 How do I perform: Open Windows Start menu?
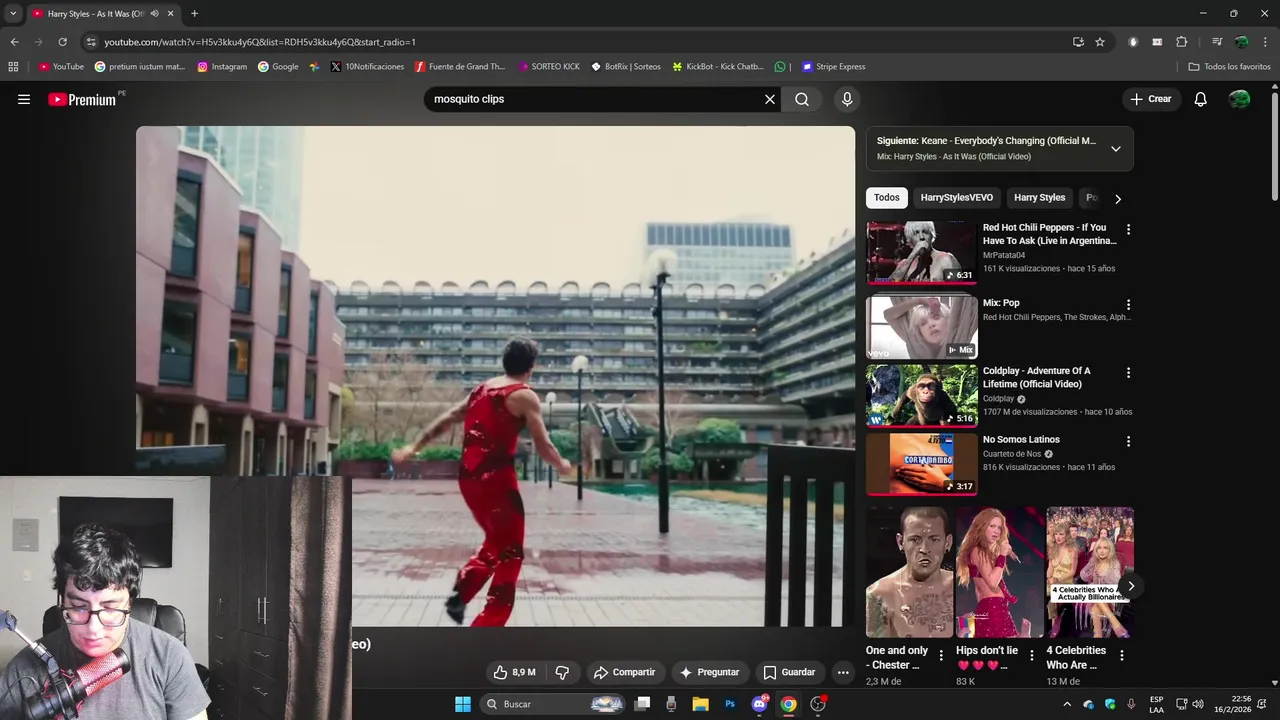463,704
